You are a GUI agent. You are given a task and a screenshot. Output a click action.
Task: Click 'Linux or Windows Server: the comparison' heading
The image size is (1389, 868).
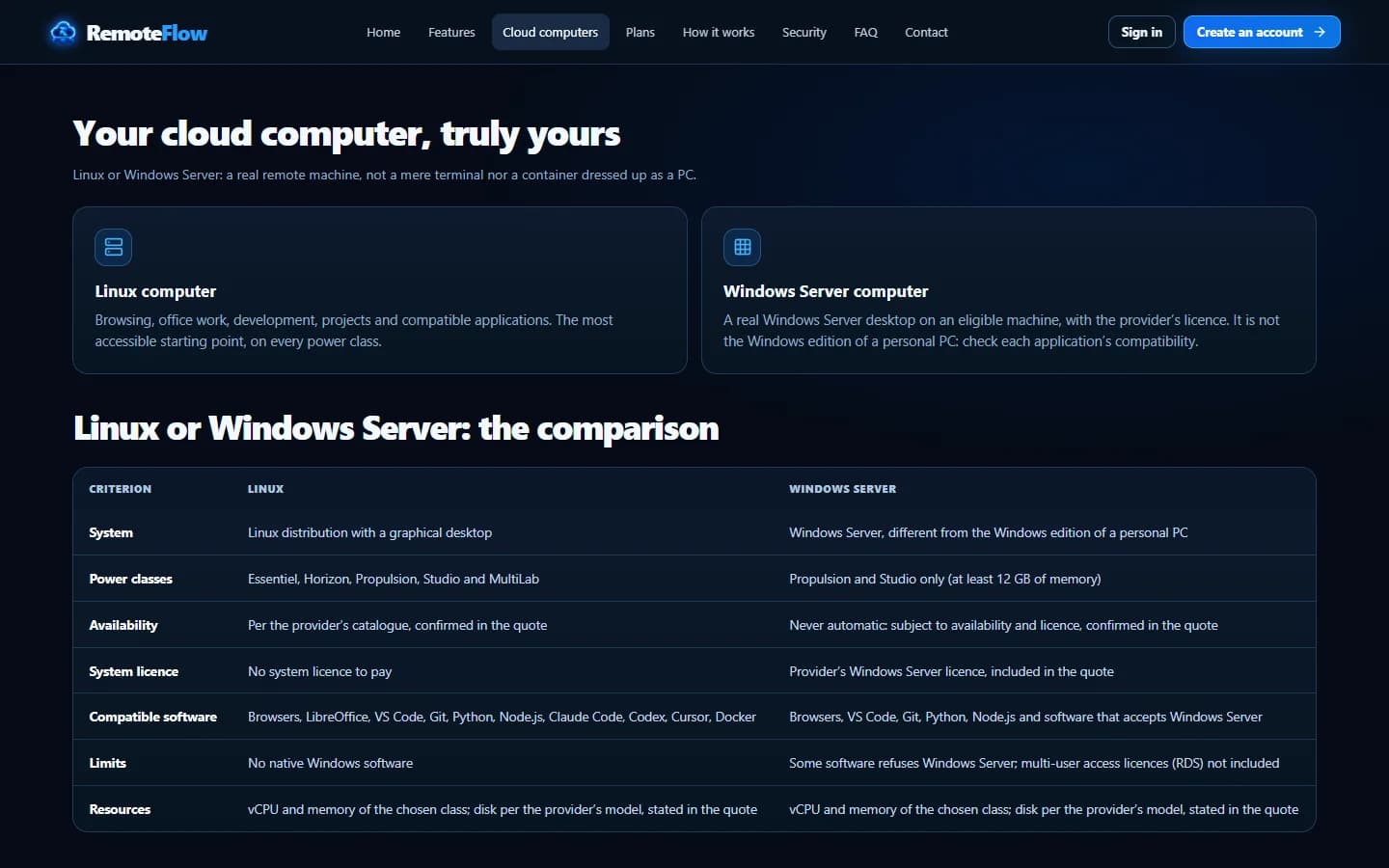396,428
